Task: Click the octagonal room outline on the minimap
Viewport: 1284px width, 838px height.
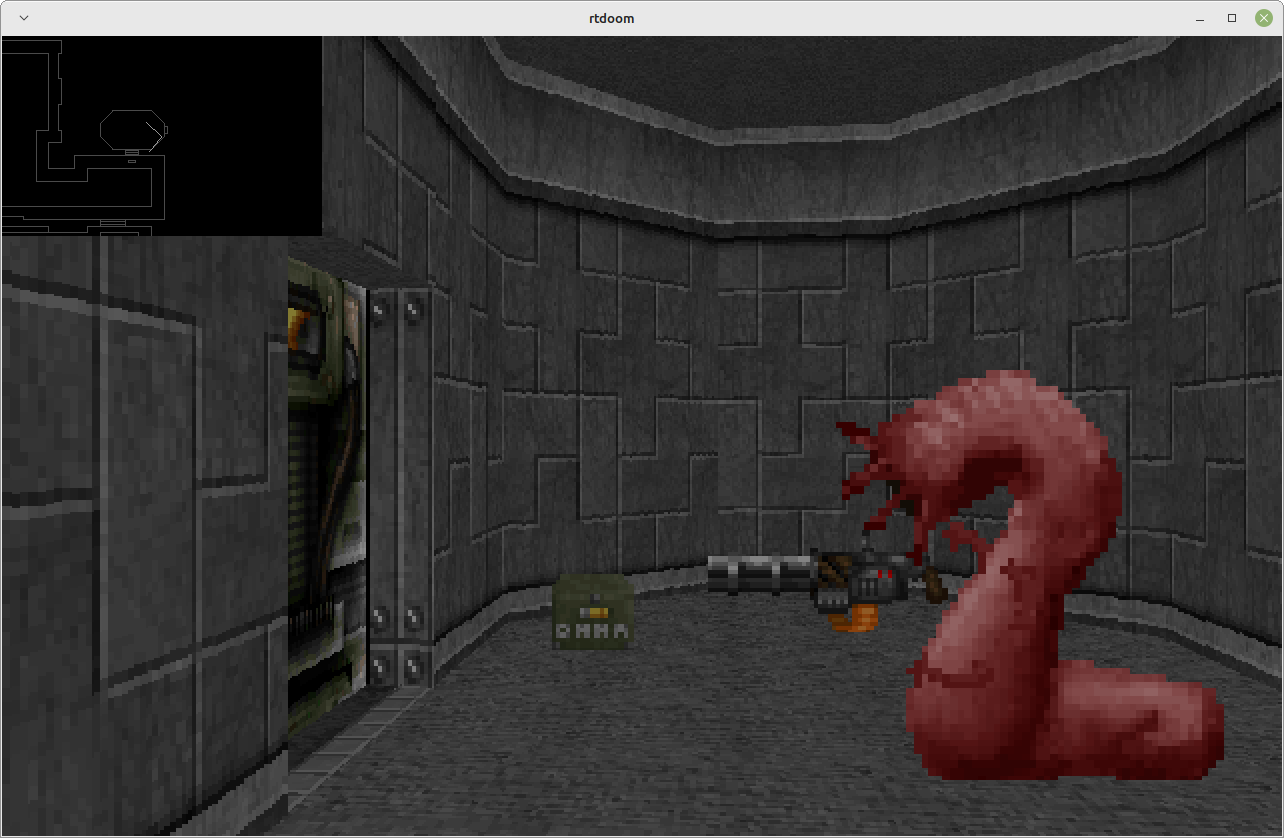Action: click(x=130, y=129)
